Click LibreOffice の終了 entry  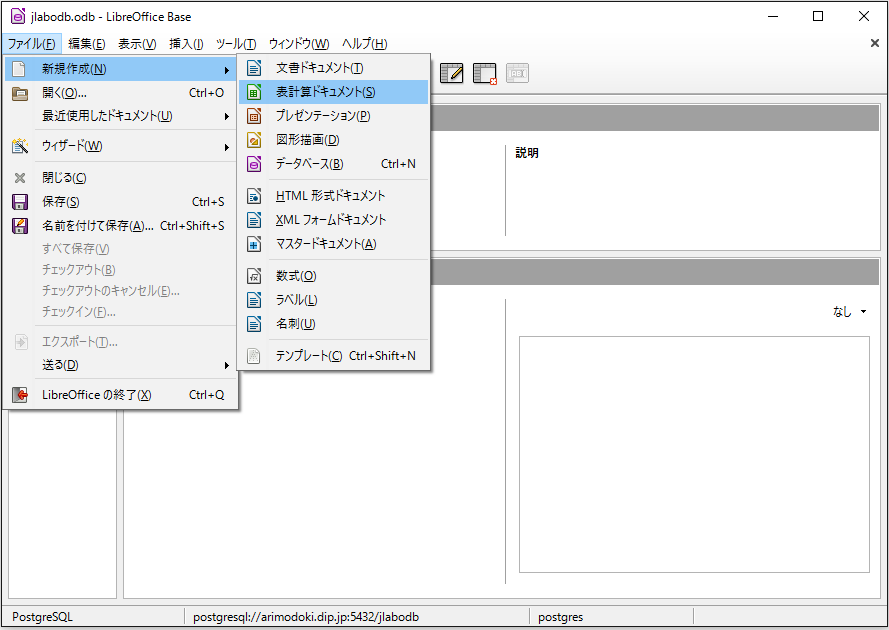[x=121, y=395]
